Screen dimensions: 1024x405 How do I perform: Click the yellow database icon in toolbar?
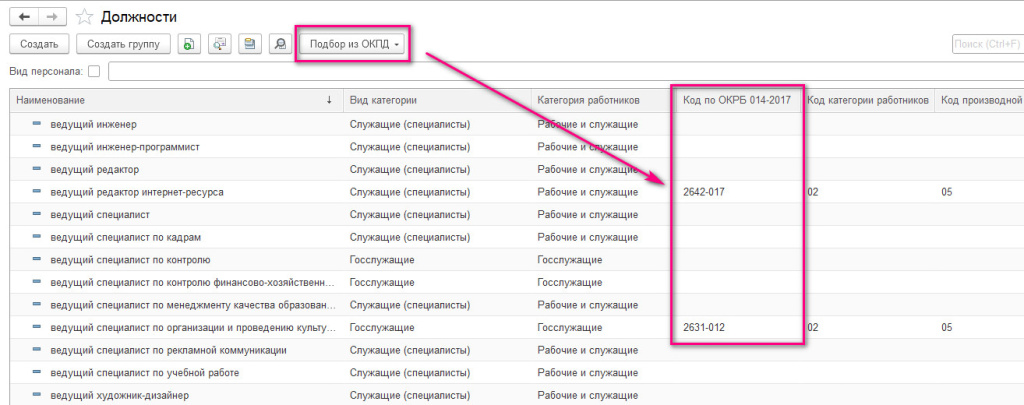[250, 44]
